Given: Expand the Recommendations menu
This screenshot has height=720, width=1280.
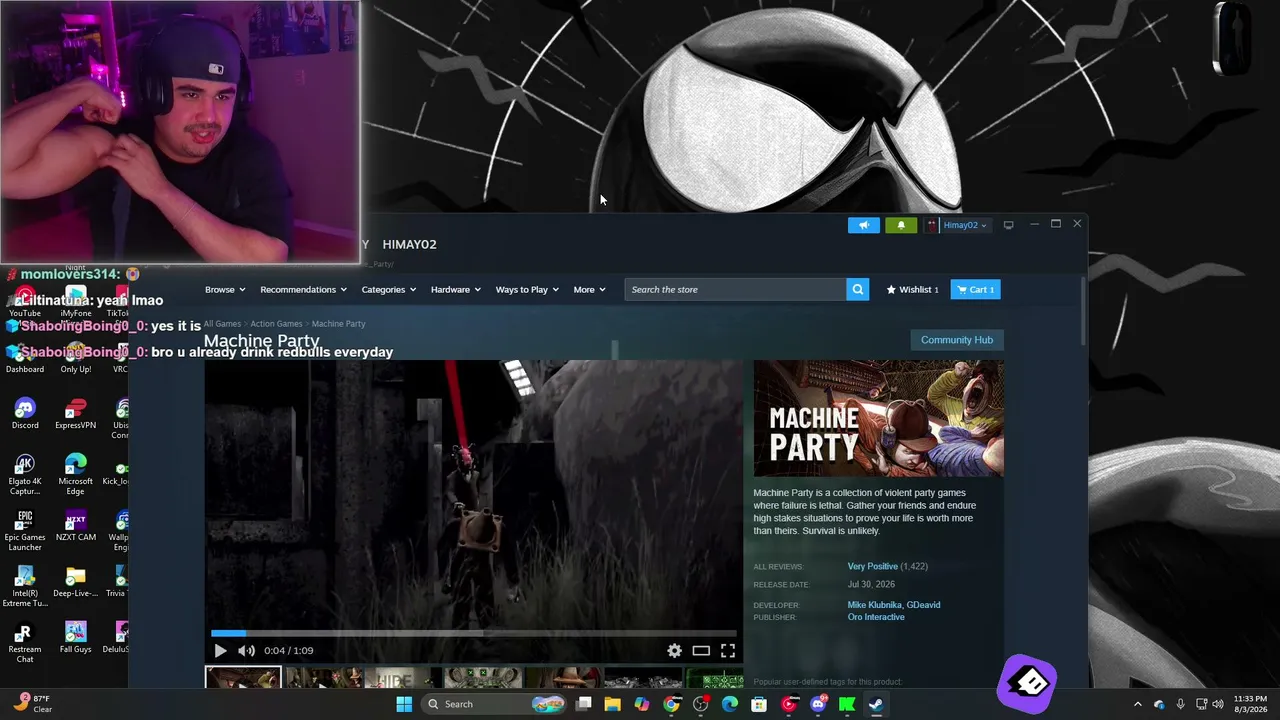Looking at the screenshot, I should (303, 289).
